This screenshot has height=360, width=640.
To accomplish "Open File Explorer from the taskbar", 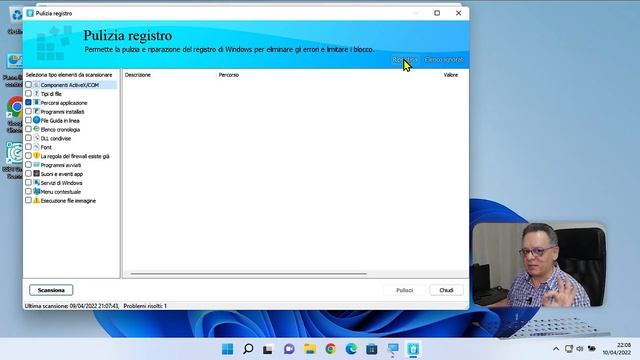I will click(x=310, y=349).
